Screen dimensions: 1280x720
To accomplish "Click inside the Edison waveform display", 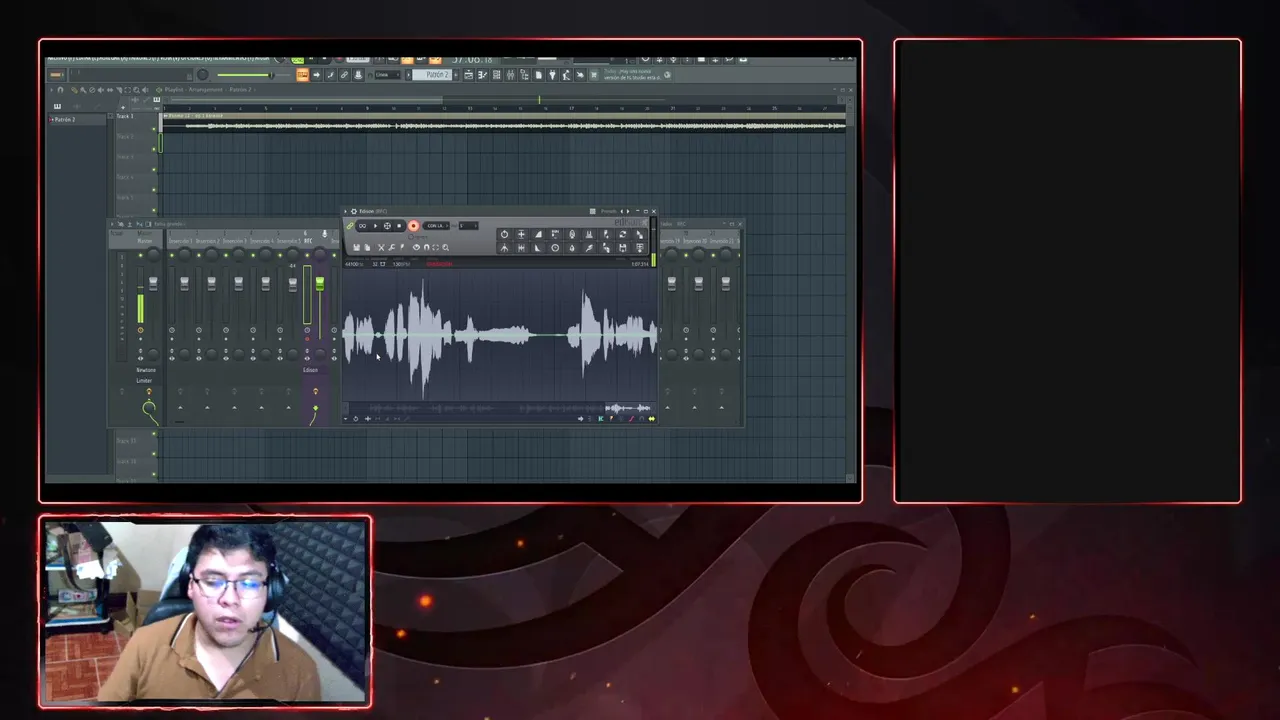I will (500, 335).
